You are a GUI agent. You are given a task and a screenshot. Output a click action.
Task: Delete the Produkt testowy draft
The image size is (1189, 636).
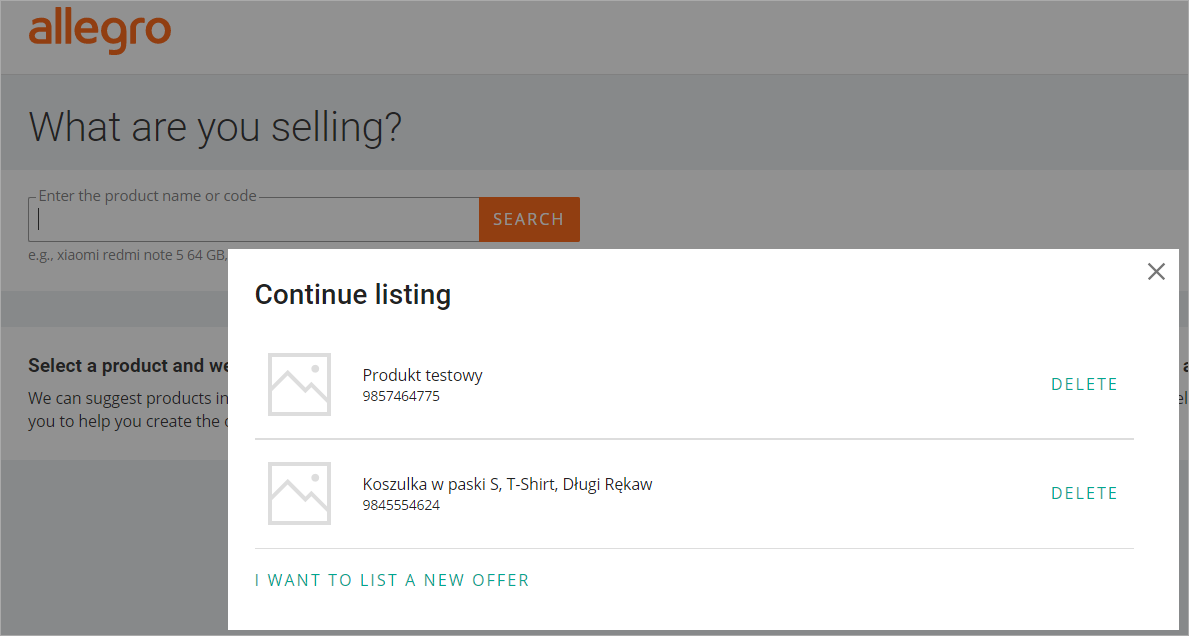point(1084,384)
